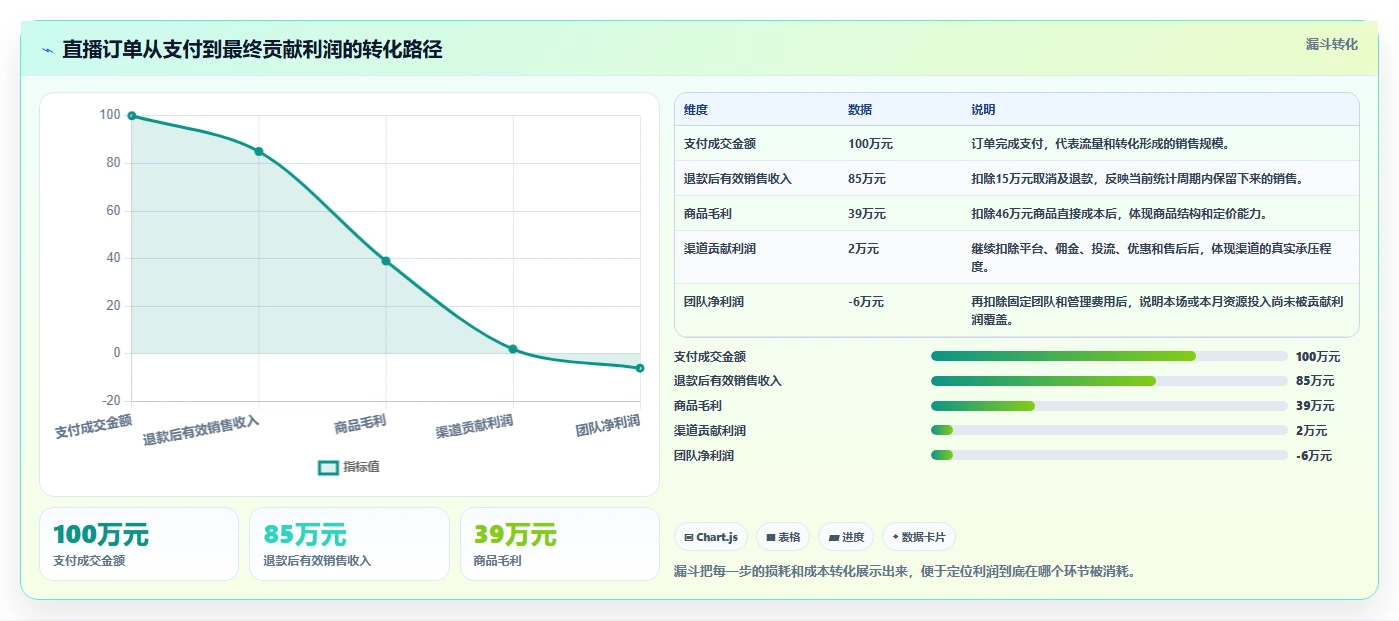Click the 团队净利润 x-axis label on chart

608,427
